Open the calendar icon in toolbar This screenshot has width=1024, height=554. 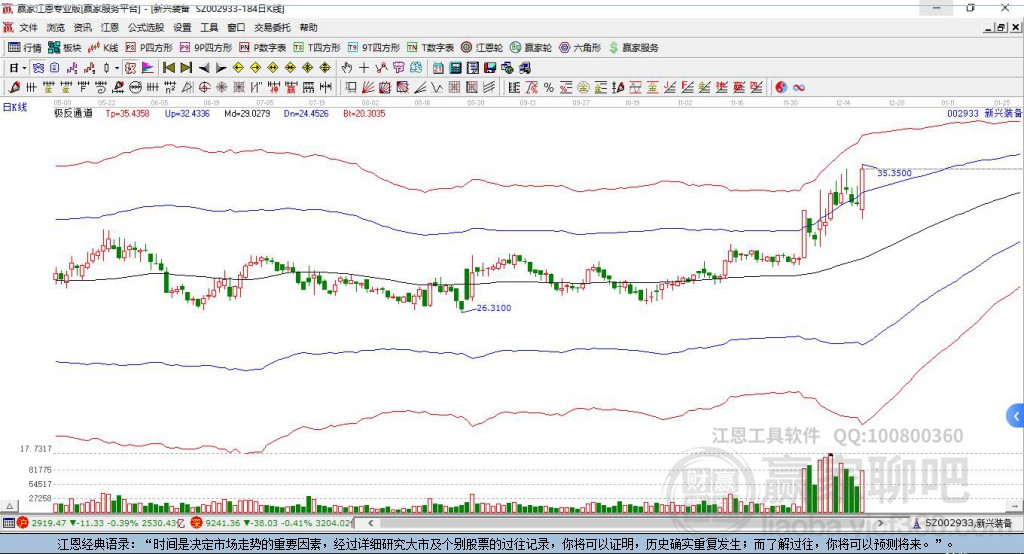pos(438,68)
